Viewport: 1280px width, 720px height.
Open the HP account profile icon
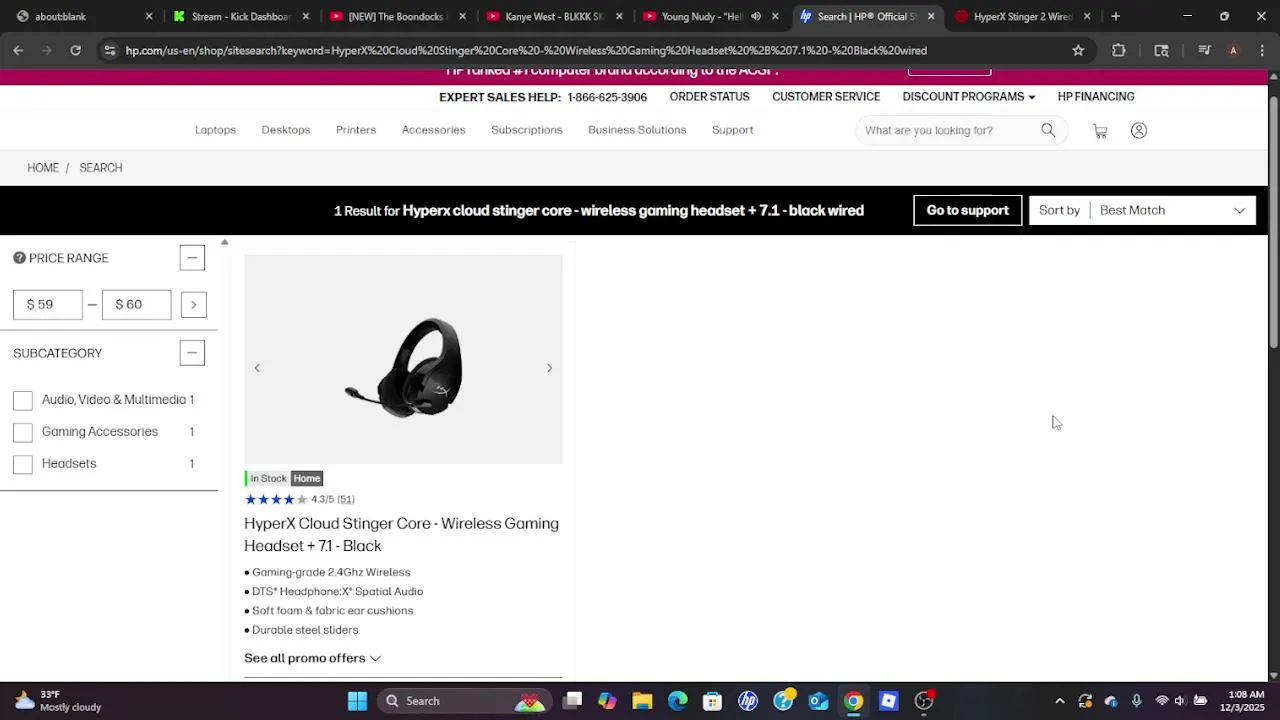[x=1139, y=131]
